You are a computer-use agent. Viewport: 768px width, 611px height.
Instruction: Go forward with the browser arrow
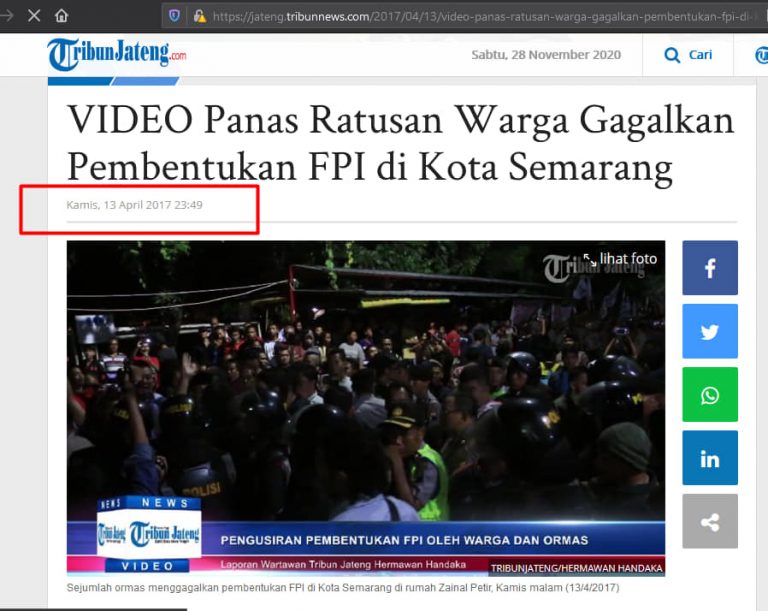point(6,16)
